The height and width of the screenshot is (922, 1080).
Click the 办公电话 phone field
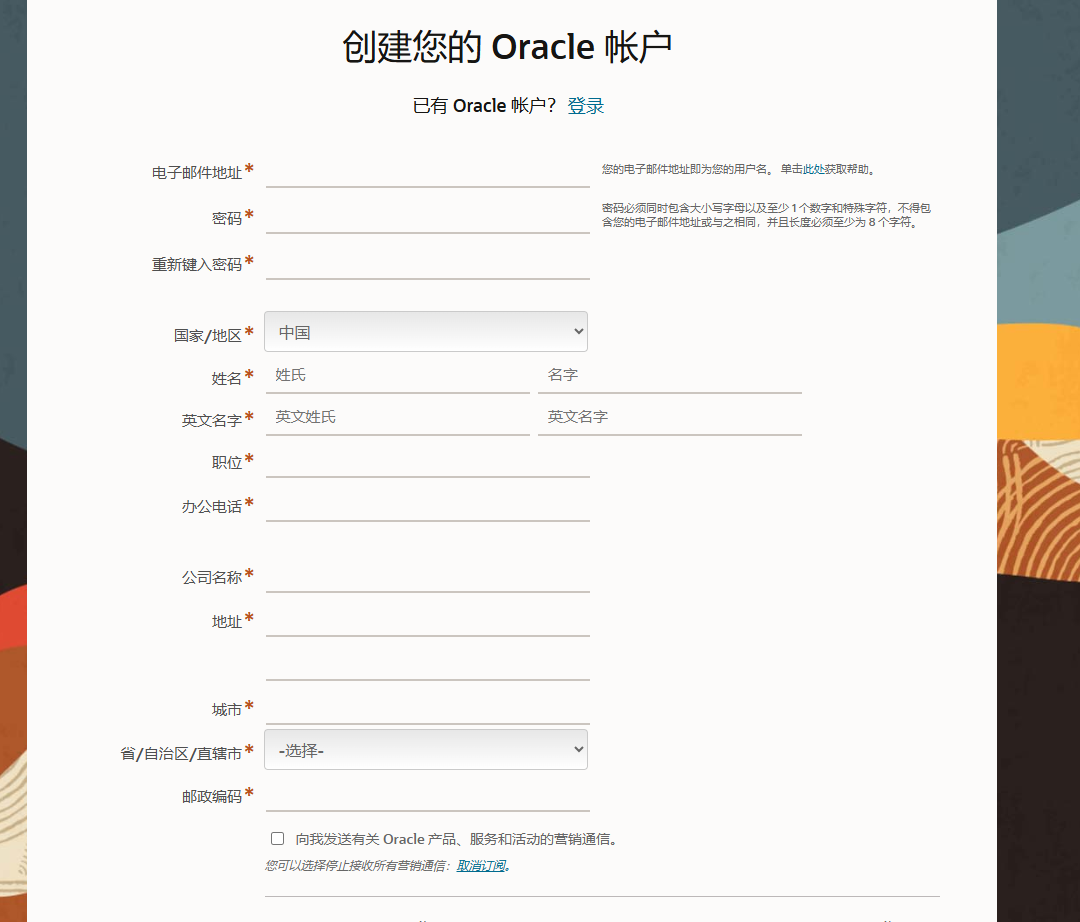pyautogui.click(x=427, y=506)
